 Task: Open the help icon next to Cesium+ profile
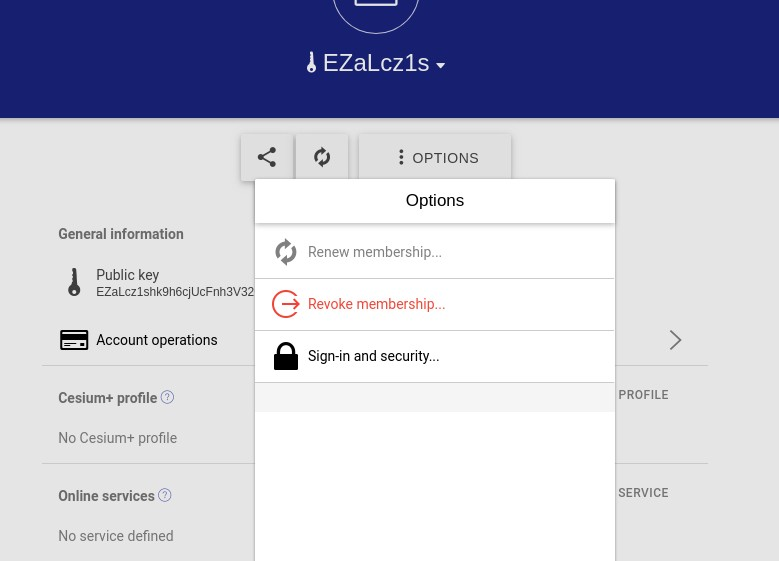167,397
